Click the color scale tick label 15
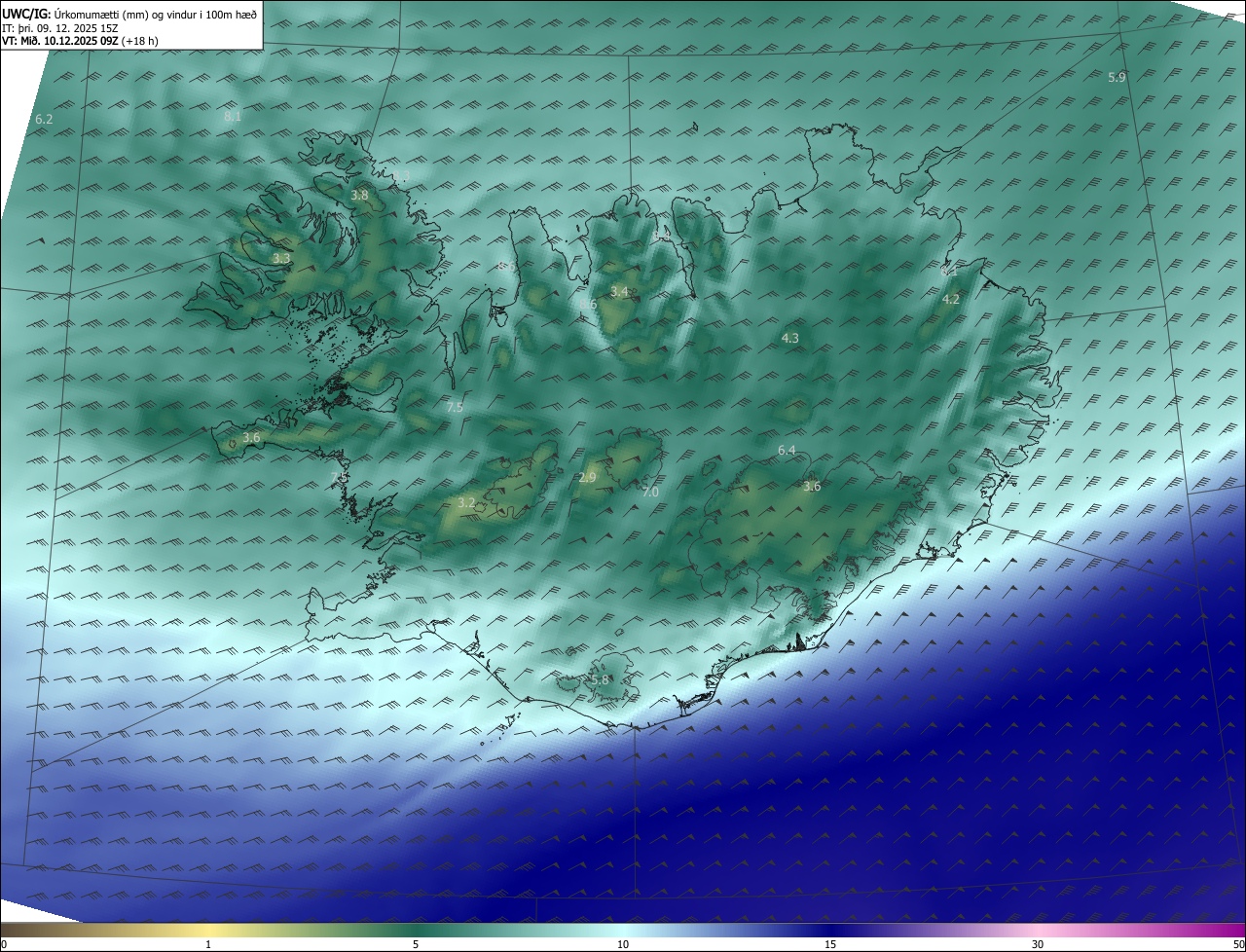The height and width of the screenshot is (952, 1246). point(830,944)
